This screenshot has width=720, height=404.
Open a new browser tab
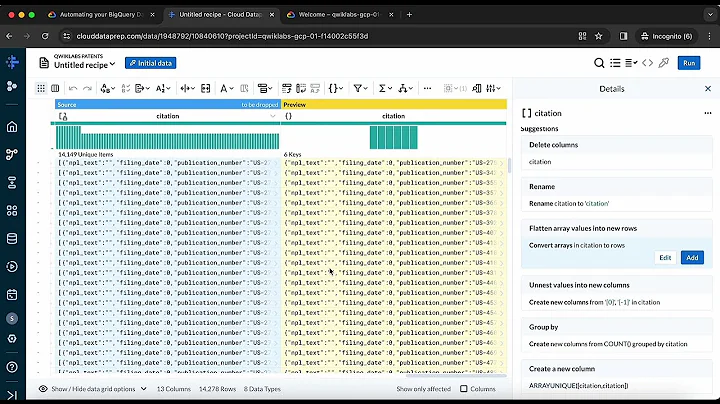(x=409, y=15)
